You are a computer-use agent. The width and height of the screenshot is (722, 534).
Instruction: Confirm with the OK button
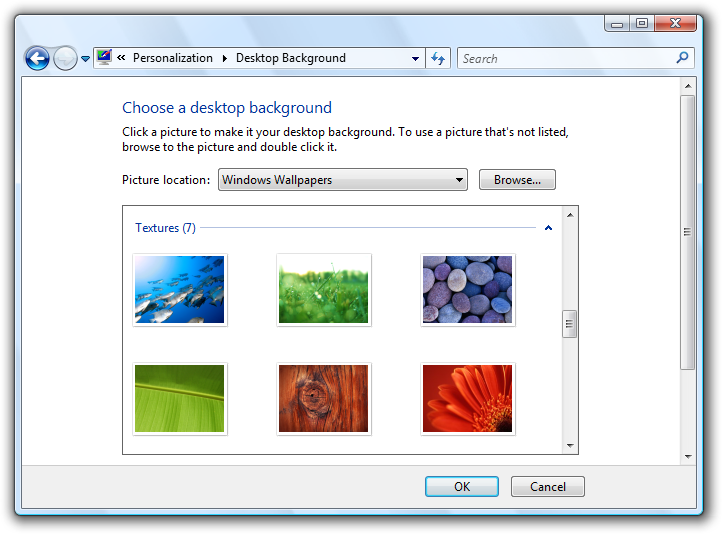pos(462,487)
